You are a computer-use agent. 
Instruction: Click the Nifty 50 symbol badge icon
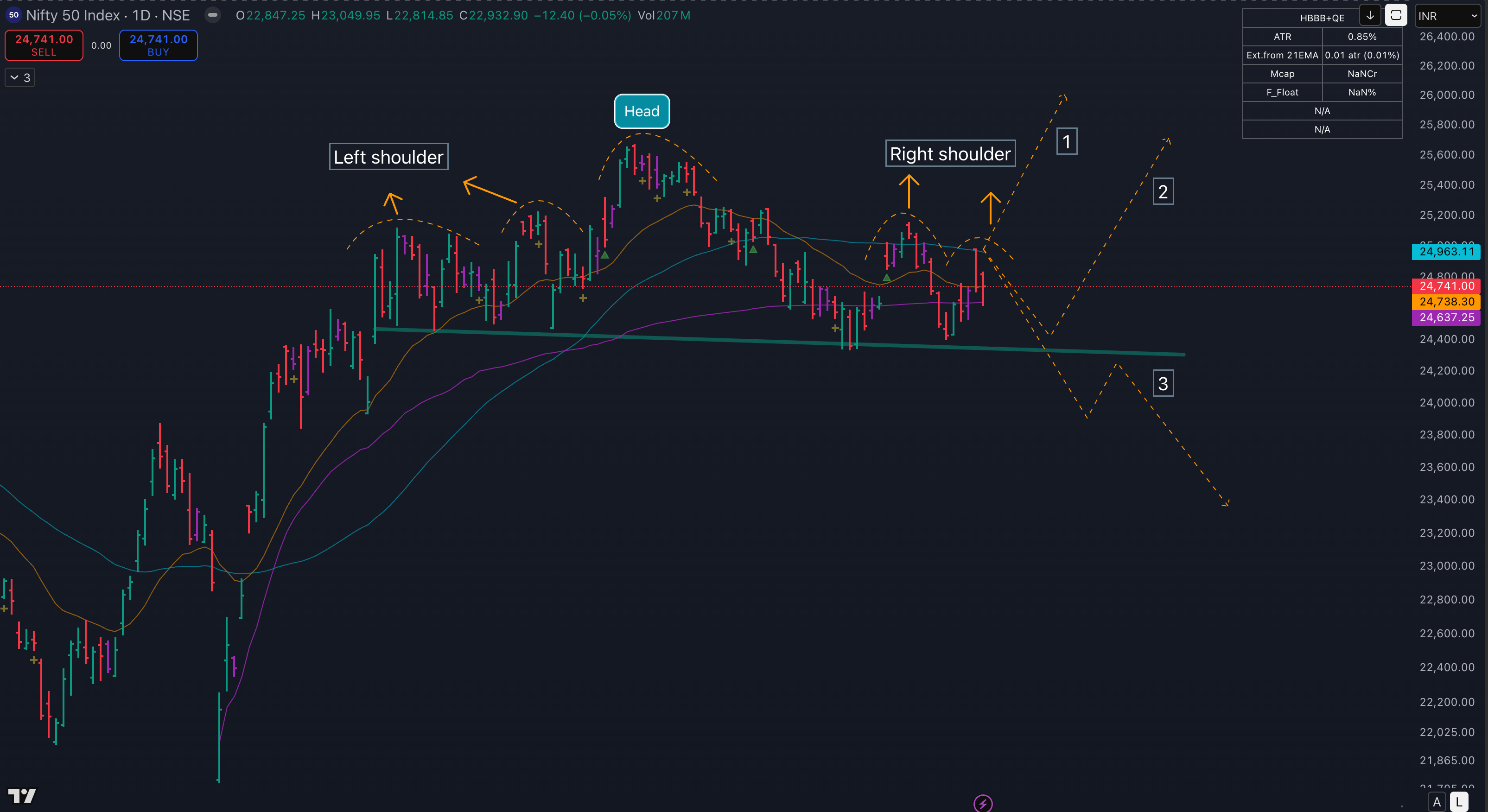pos(13,15)
